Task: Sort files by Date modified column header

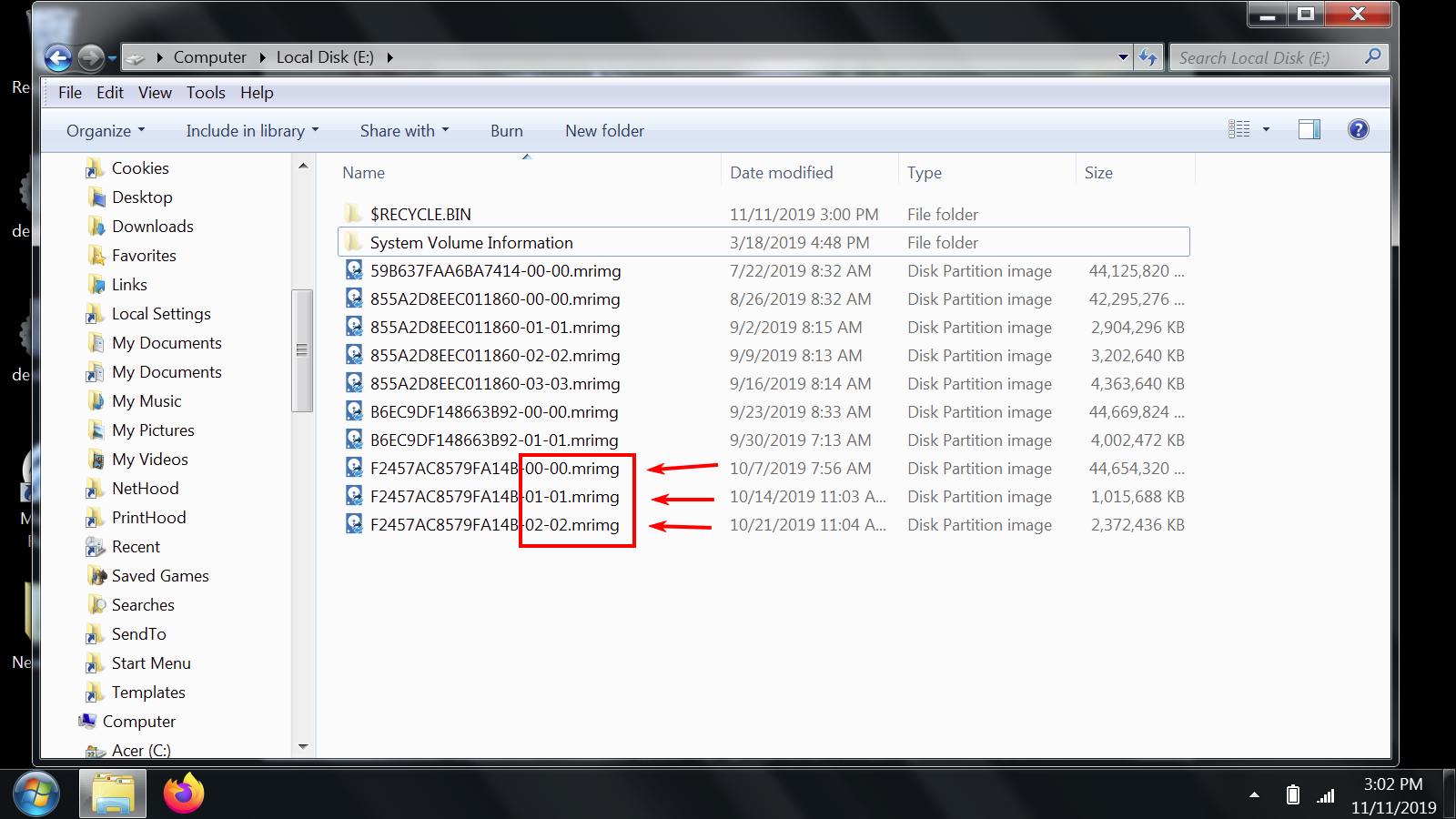Action: click(781, 173)
